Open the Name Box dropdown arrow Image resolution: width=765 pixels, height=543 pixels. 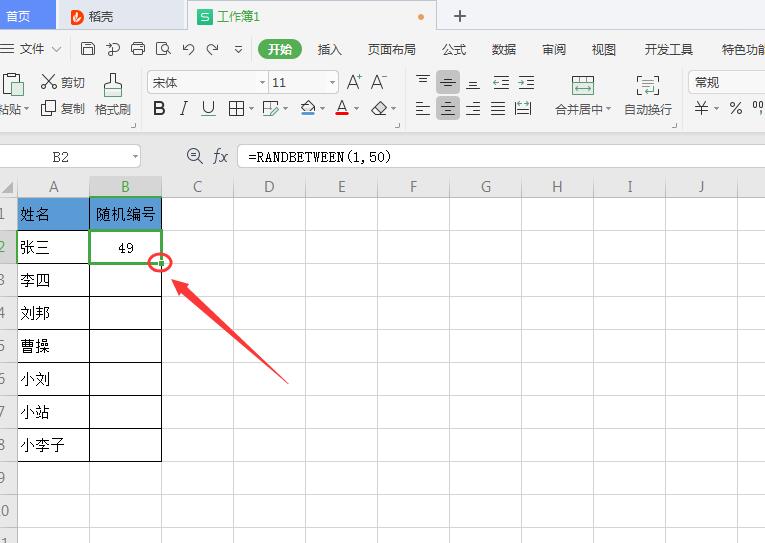point(135,157)
